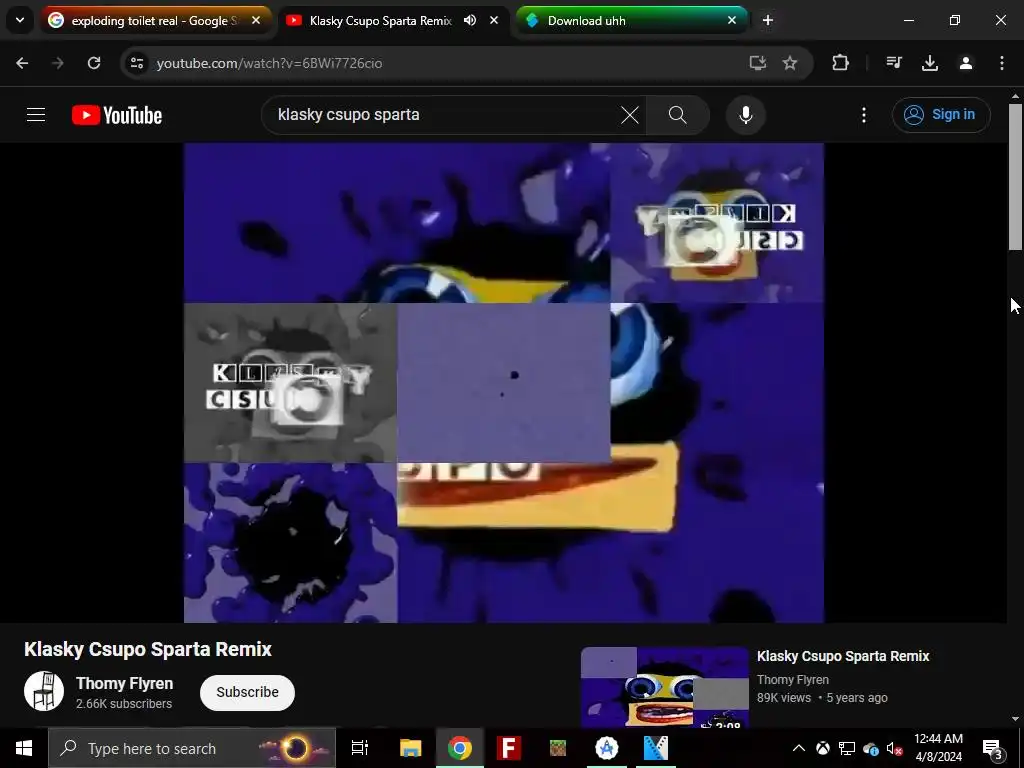Open YouTube settings three-dot menu
This screenshot has height=768, width=1024.
(x=863, y=115)
